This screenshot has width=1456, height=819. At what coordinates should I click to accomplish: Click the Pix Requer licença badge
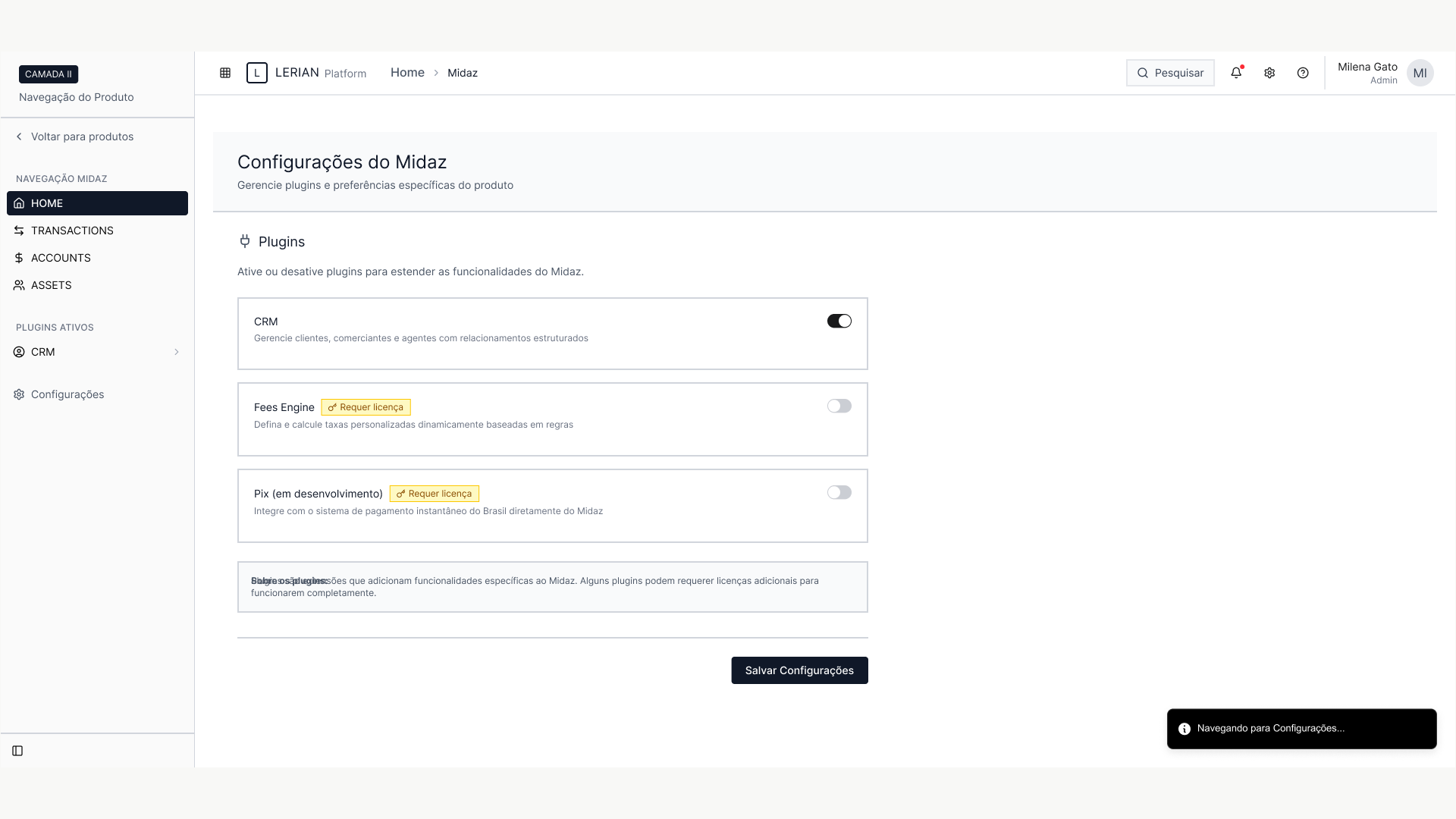[435, 494]
